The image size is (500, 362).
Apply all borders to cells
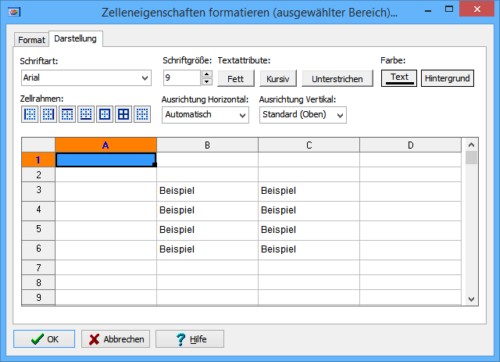pos(123,114)
